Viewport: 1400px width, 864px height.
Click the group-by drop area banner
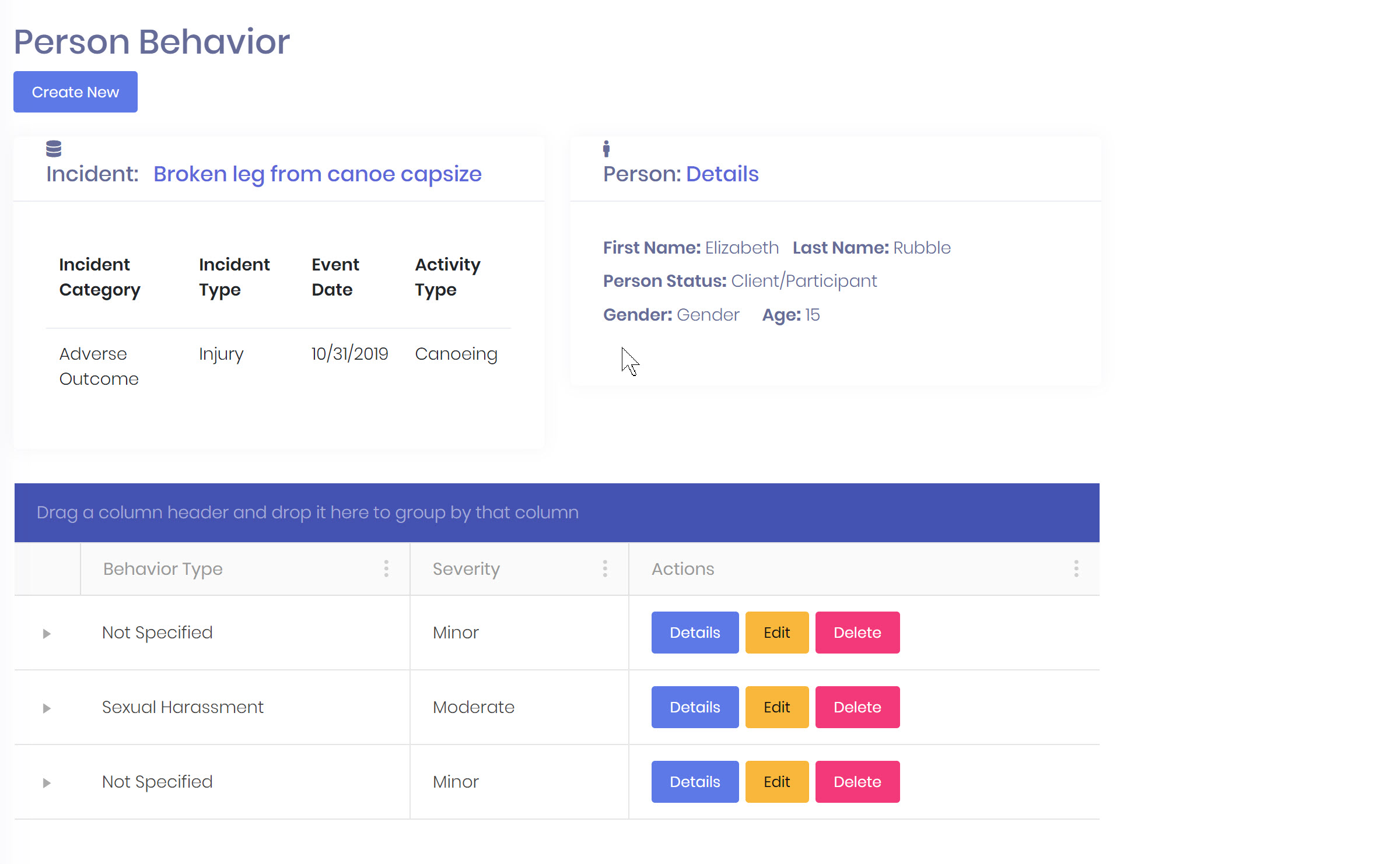point(557,512)
